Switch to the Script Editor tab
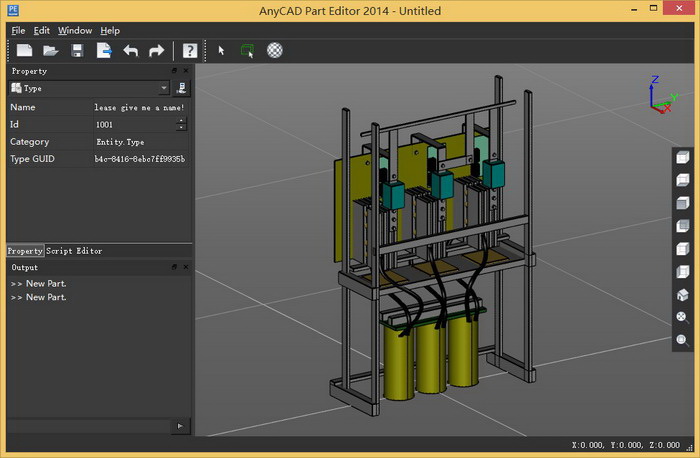The width and height of the screenshot is (700, 458). coord(74,251)
